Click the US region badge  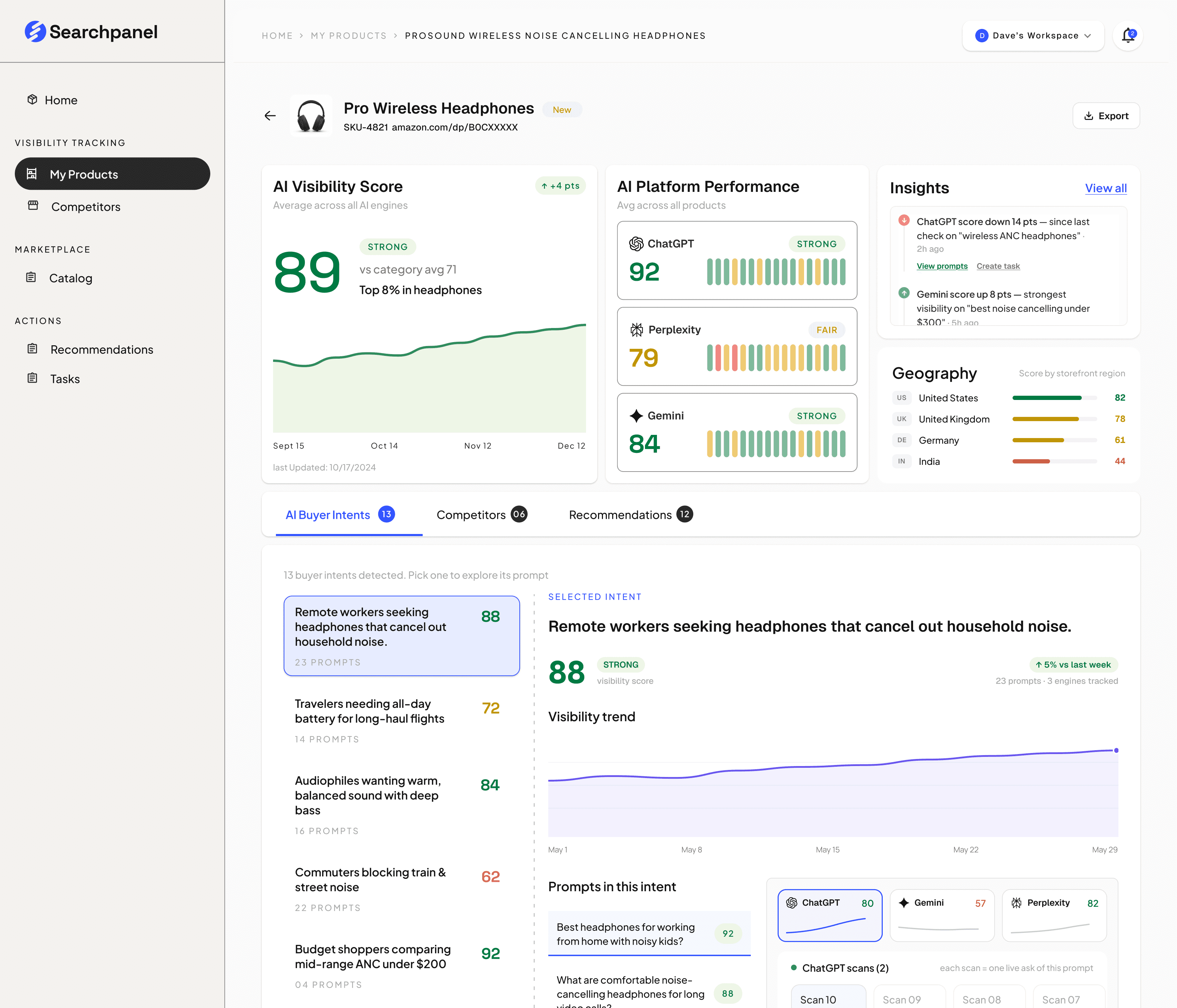[x=901, y=397]
